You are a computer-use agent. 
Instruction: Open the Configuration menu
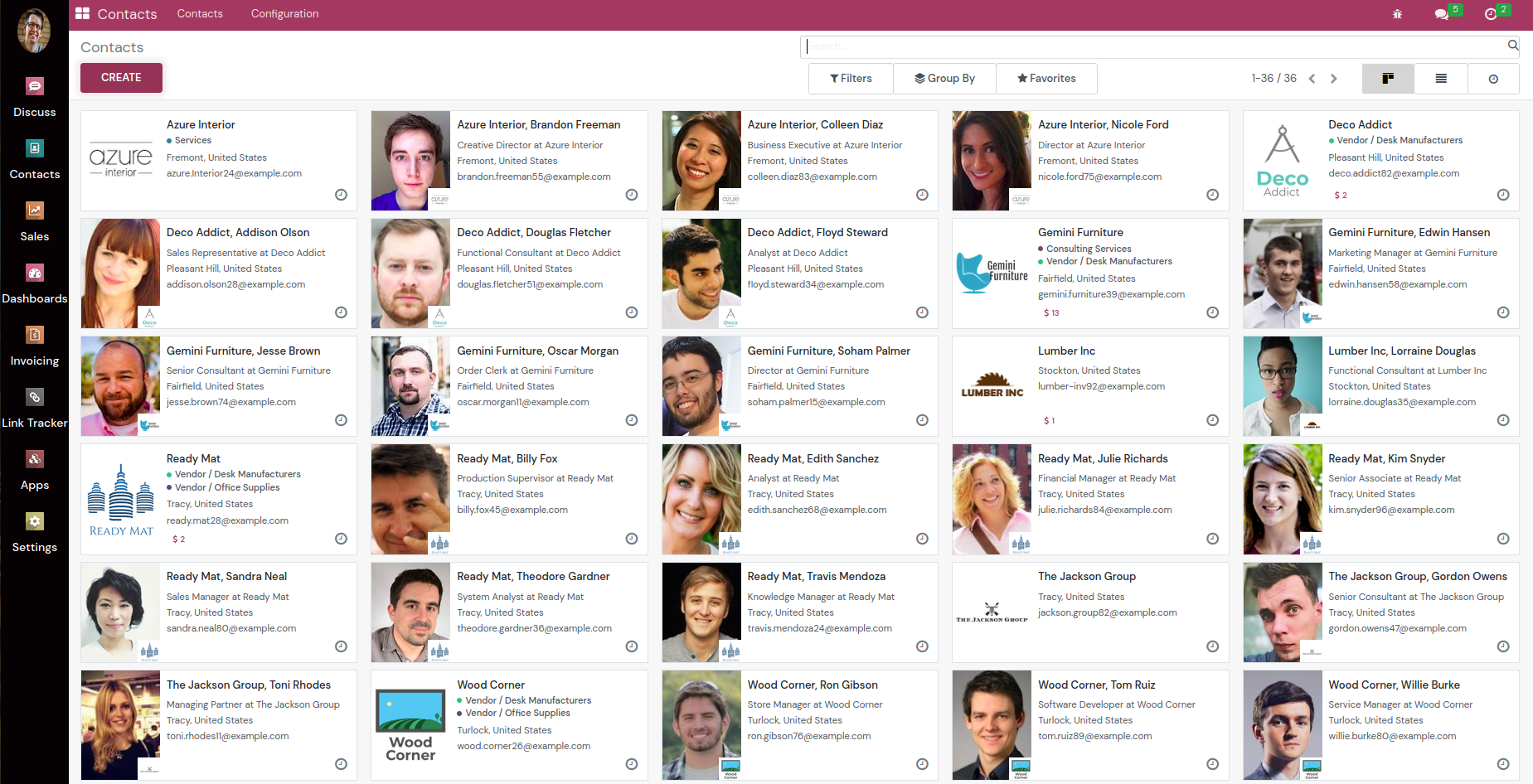(284, 14)
